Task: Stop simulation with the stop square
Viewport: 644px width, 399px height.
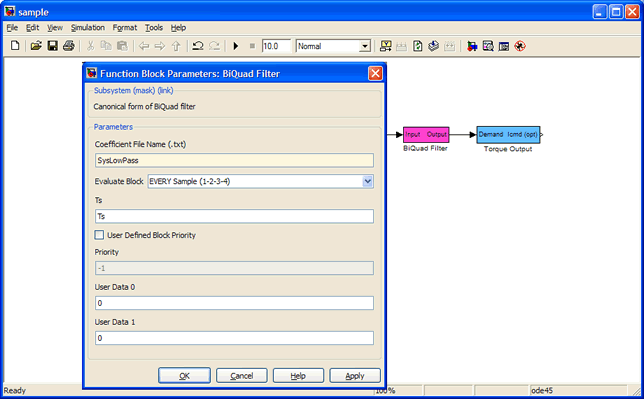Action: point(252,46)
